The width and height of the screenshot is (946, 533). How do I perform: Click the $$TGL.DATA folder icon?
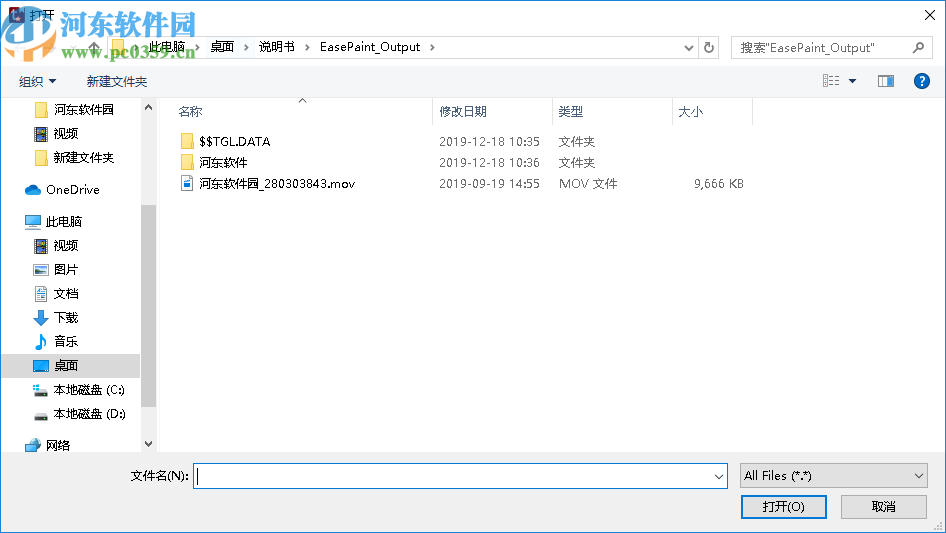click(x=187, y=141)
